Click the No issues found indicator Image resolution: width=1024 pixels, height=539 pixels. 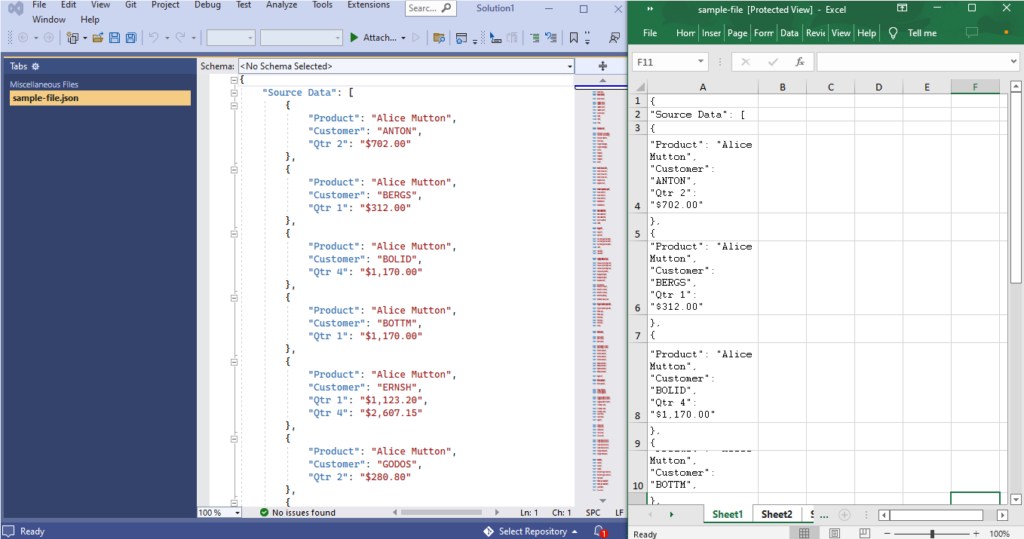coord(297,513)
